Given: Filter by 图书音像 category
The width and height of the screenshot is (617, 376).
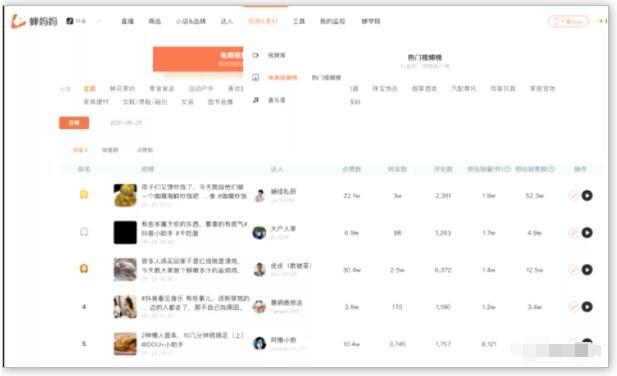Looking at the screenshot, I should (220, 102).
